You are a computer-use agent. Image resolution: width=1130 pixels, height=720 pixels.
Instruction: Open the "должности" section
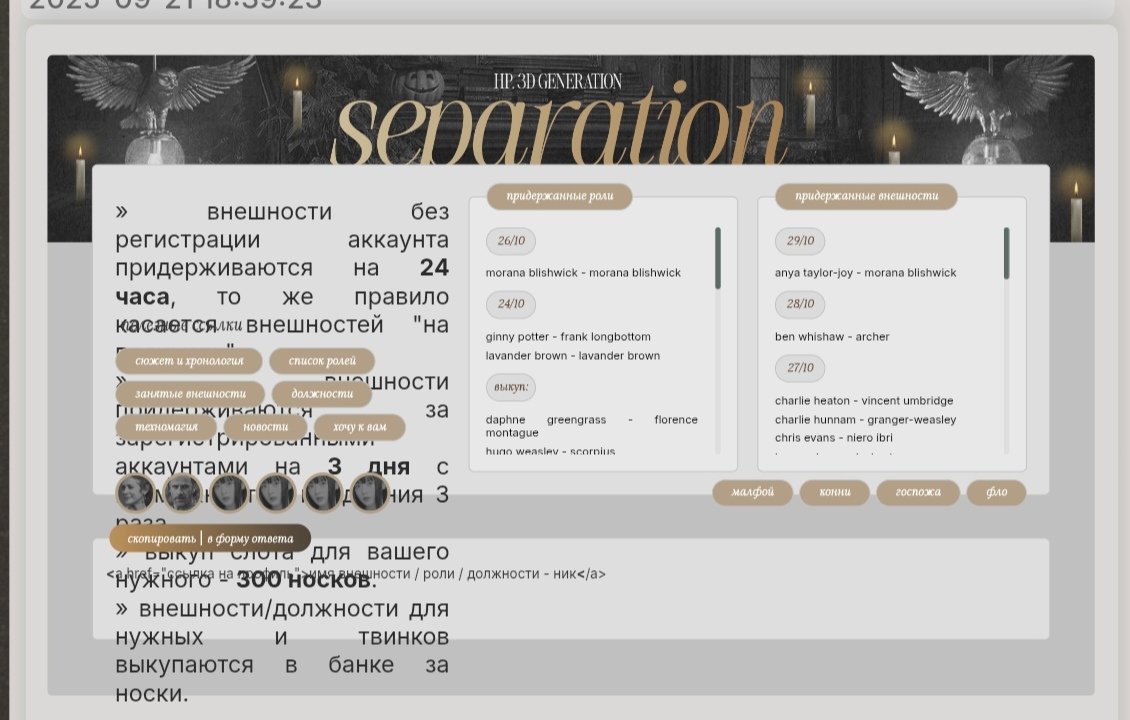(322, 394)
